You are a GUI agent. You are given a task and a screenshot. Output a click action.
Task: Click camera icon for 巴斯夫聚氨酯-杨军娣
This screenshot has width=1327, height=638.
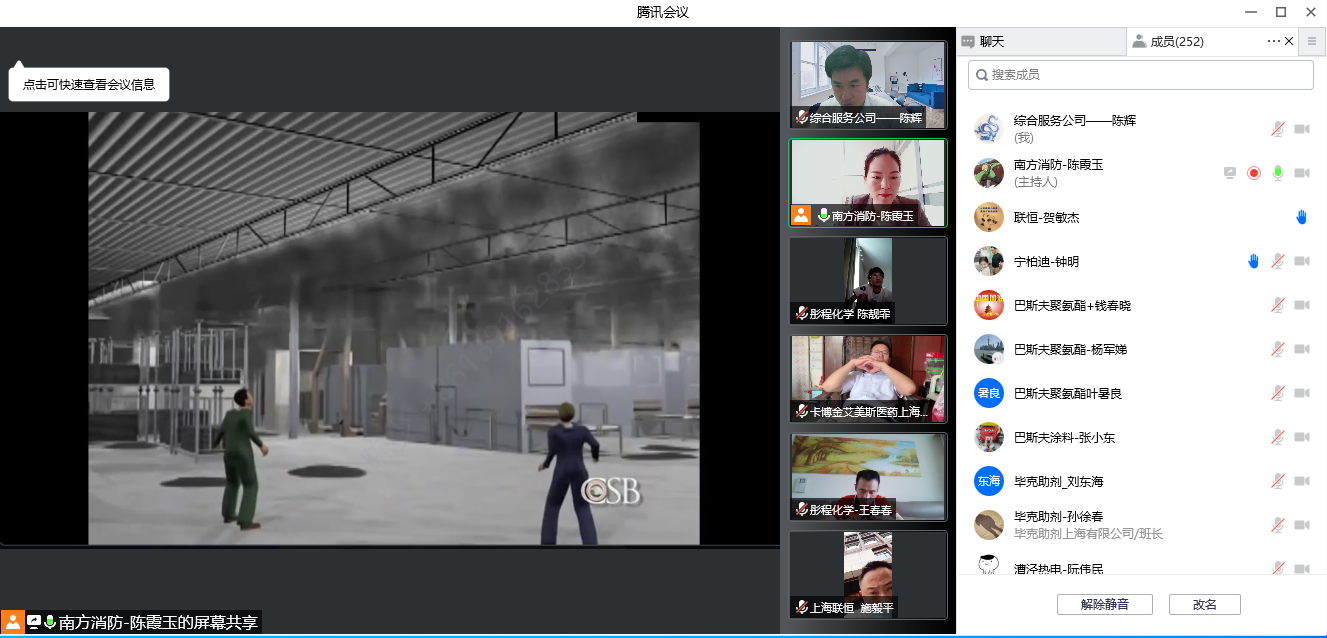click(x=1302, y=349)
